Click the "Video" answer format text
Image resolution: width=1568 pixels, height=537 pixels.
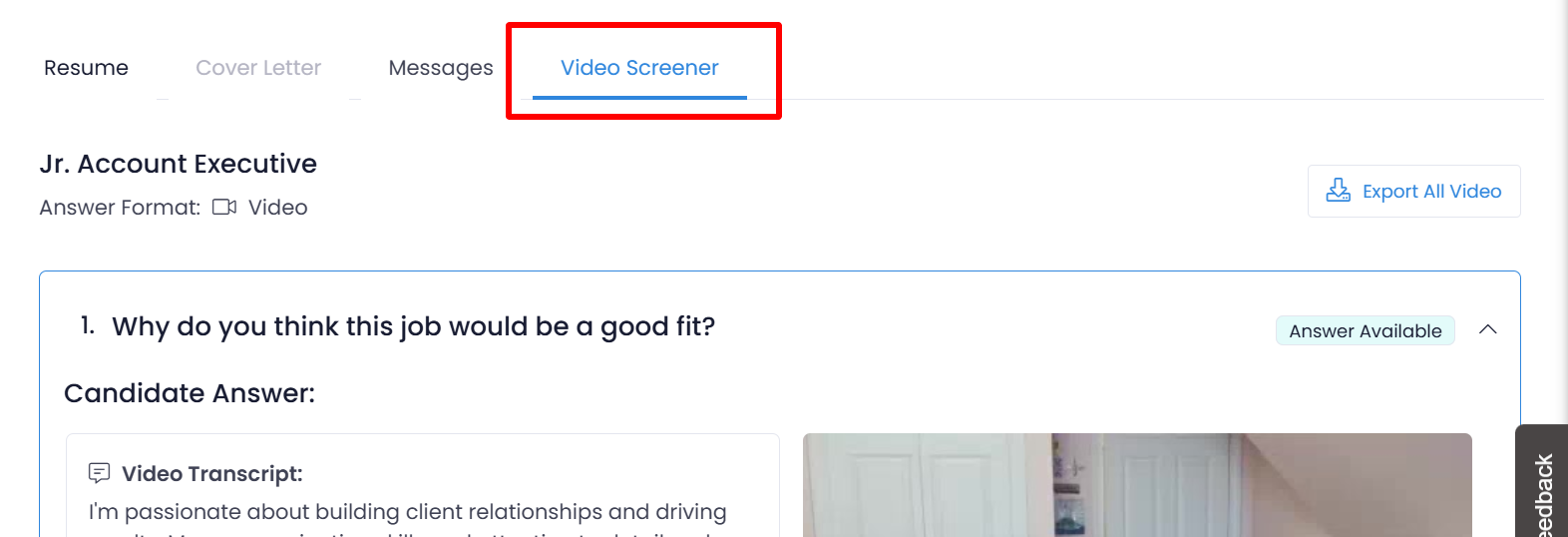point(277,208)
